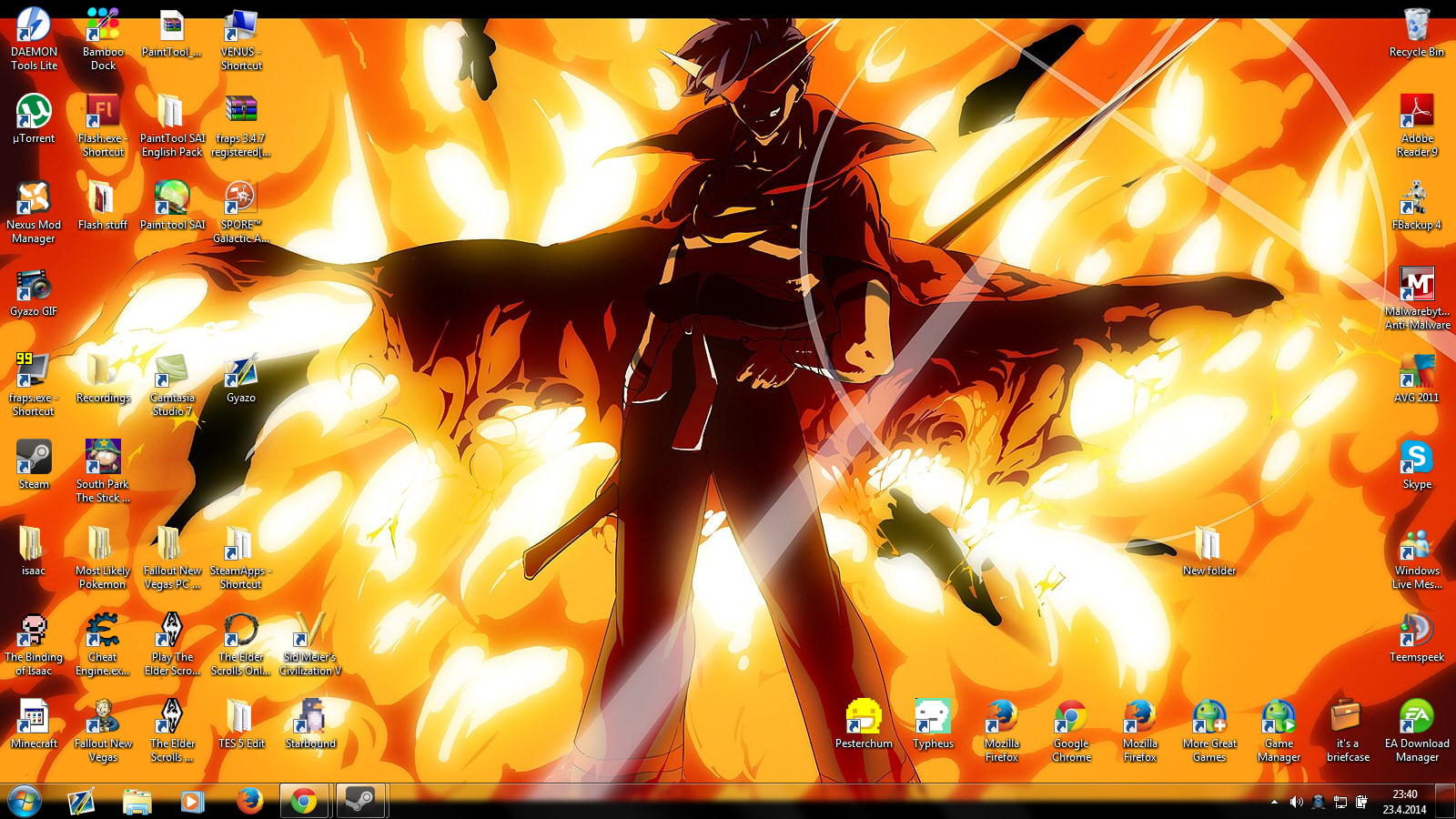Launch Skype from the desktop
The image size is (1456, 819).
1417,465
